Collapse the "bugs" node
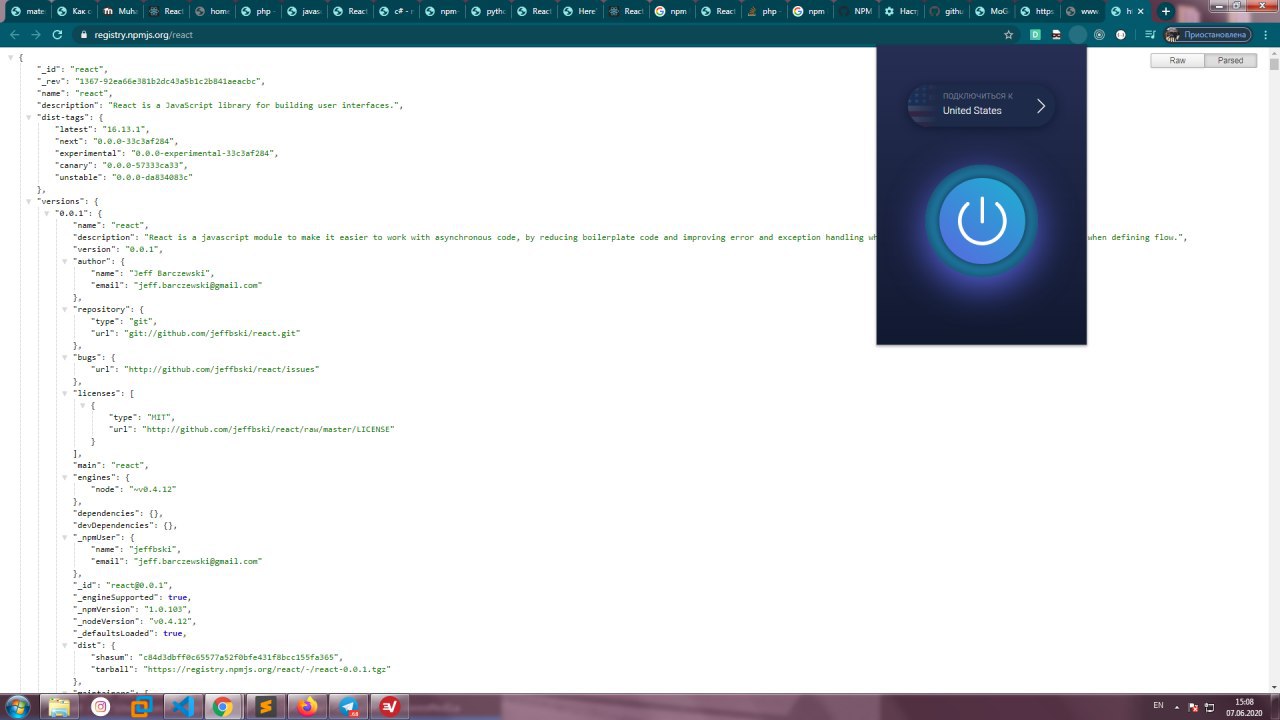The height and width of the screenshot is (720, 1280). pos(64,358)
